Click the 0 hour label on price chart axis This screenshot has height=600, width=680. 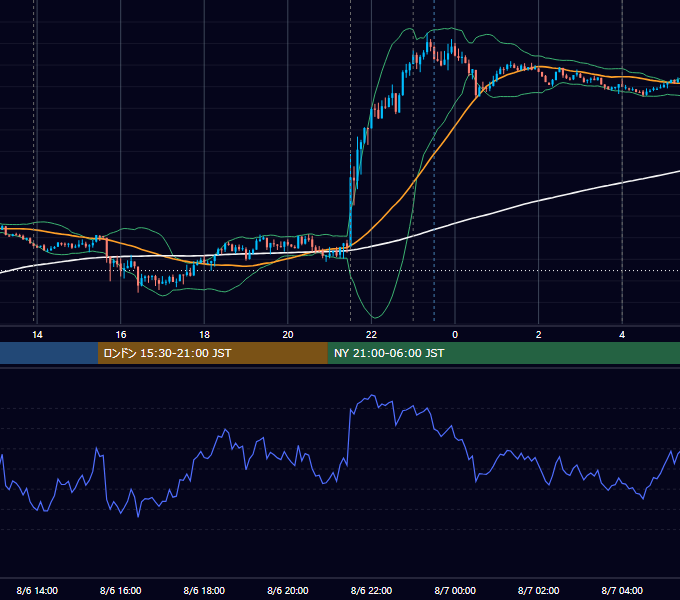coord(455,335)
